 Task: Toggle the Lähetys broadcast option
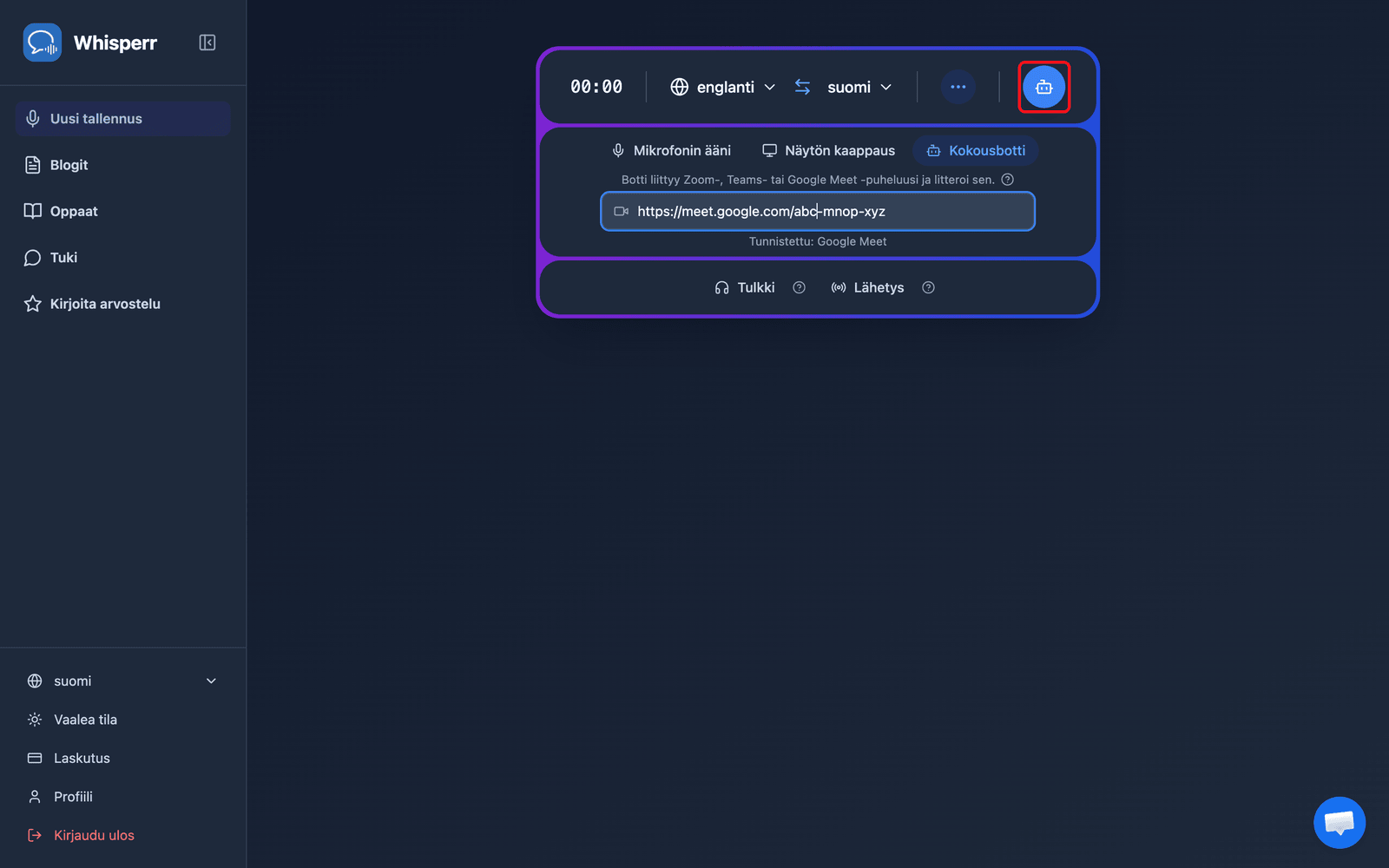(x=867, y=287)
